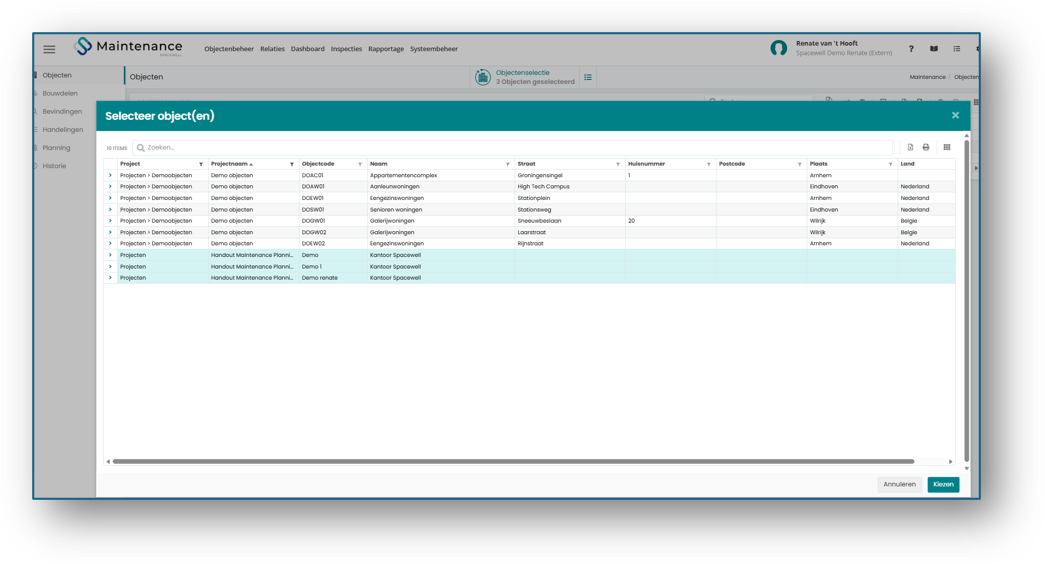Click the user name Renate van 't Hooft
The width and height of the screenshot is (1045, 564).
pyautogui.click(x=826, y=43)
